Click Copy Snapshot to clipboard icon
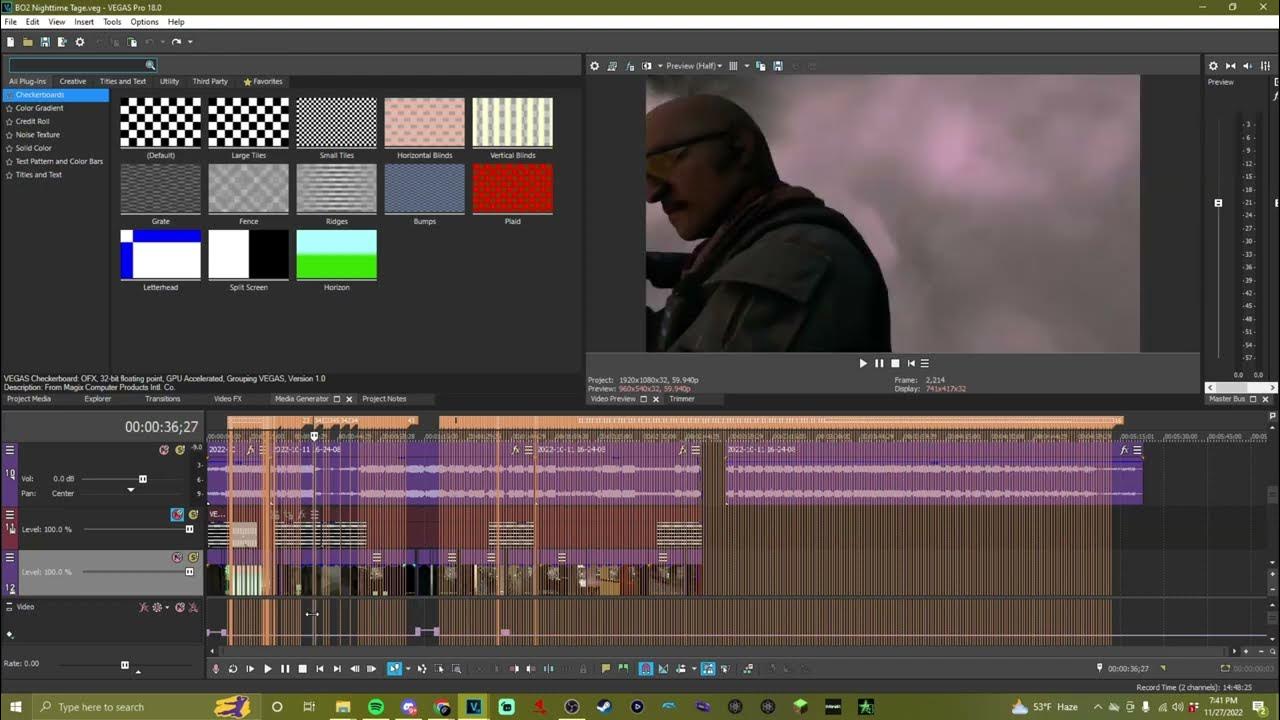The height and width of the screenshot is (720, 1280). tap(761, 66)
